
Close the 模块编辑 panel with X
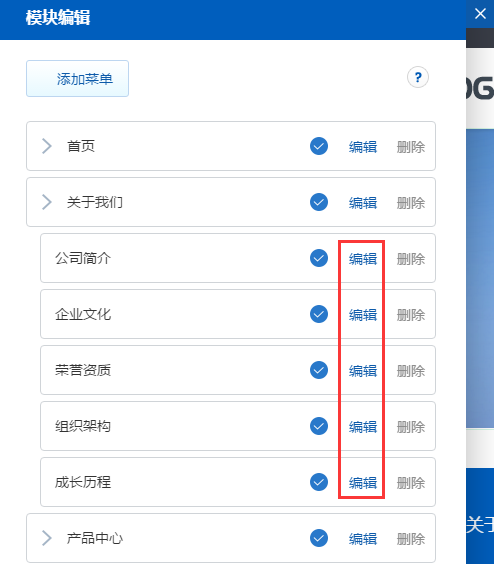pyautogui.click(x=480, y=14)
